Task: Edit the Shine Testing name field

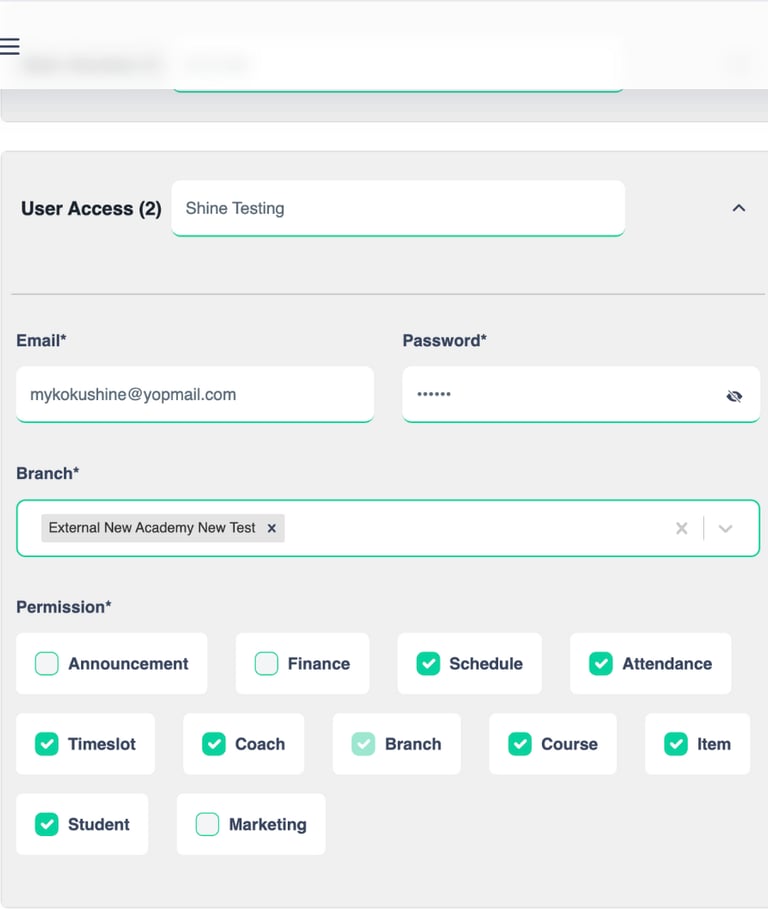Action: pos(398,208)
